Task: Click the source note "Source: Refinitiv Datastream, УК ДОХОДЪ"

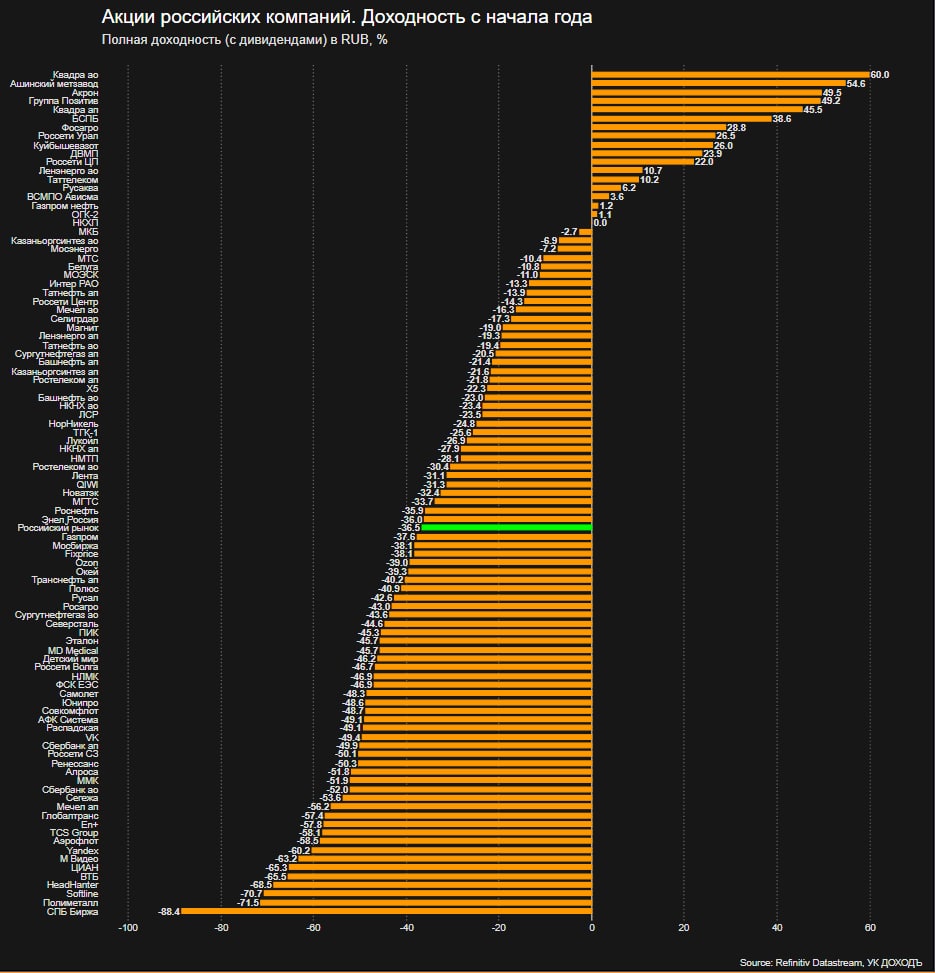Action: click(x=831, y=962)
